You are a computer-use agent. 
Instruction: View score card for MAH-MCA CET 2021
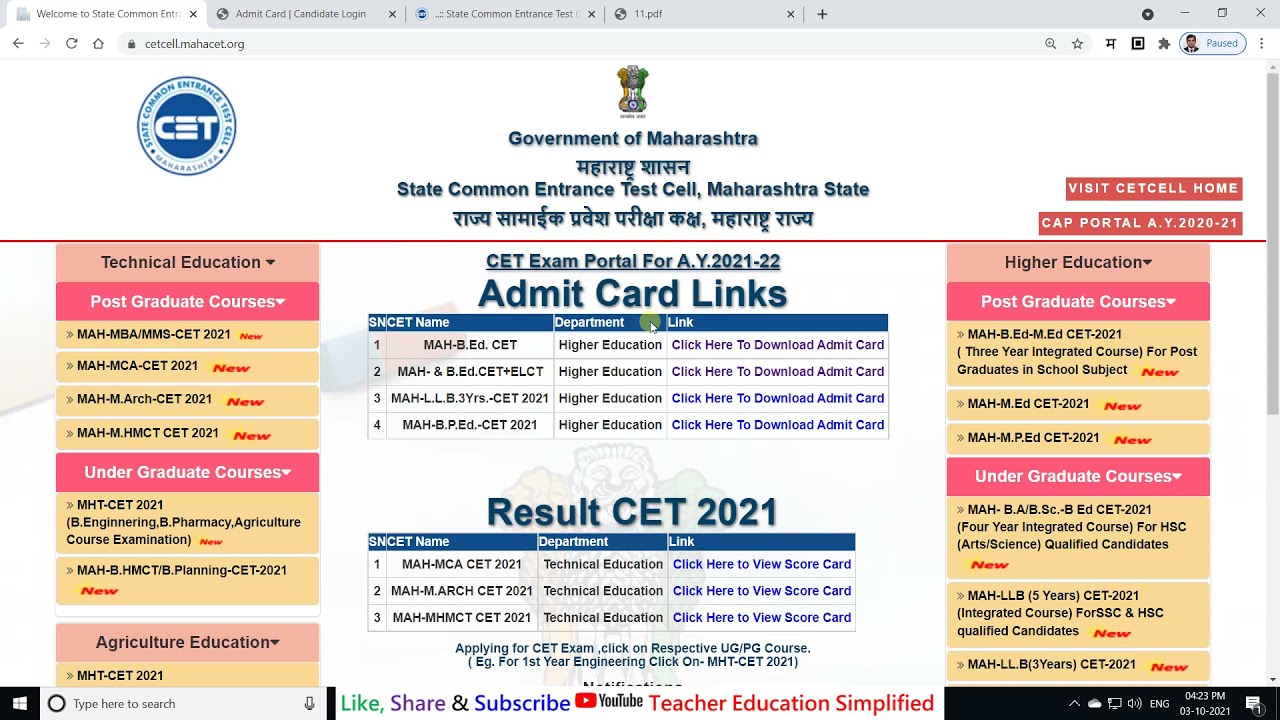(761, 564)
